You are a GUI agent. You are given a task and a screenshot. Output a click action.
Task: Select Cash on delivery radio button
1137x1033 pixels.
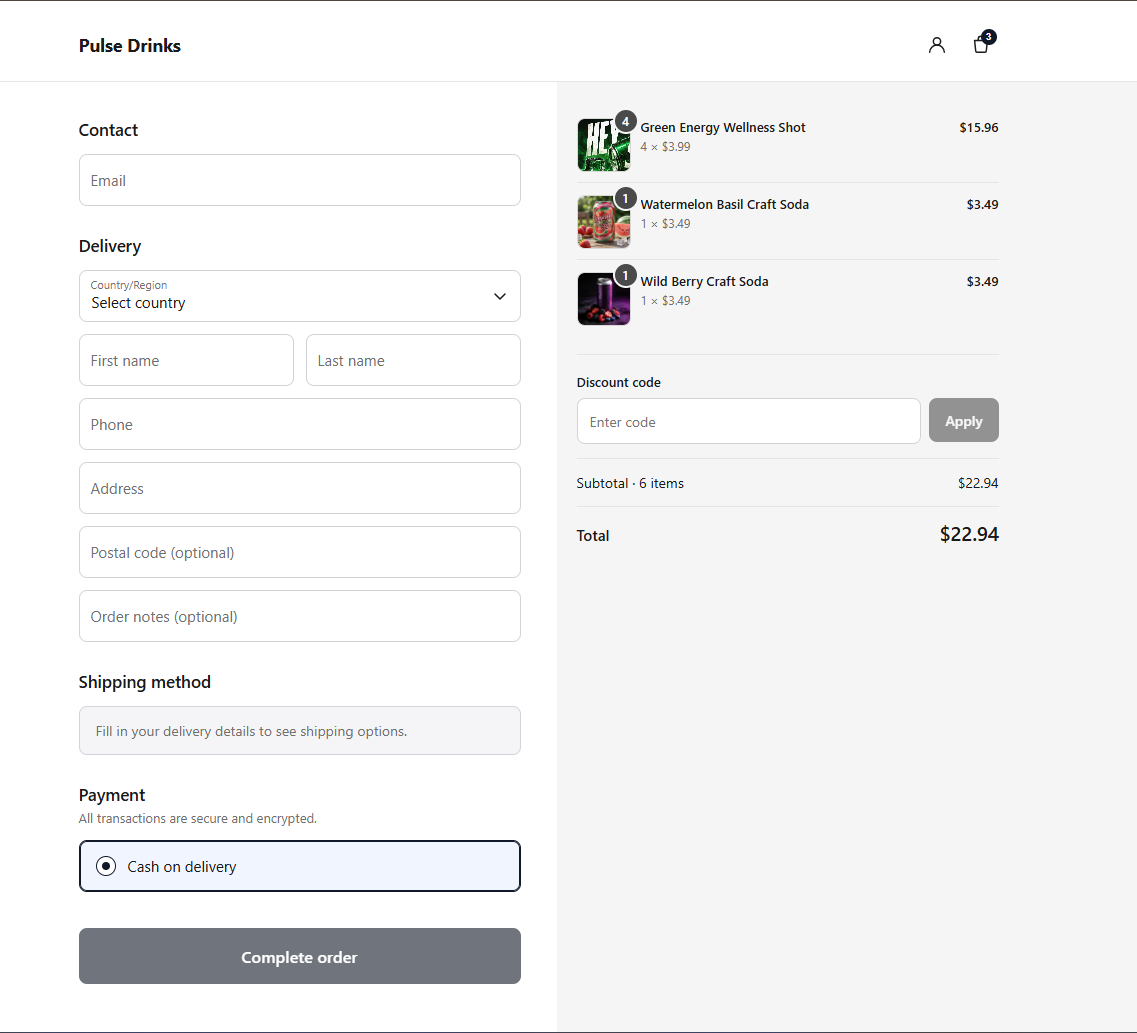tap(106, 866)
